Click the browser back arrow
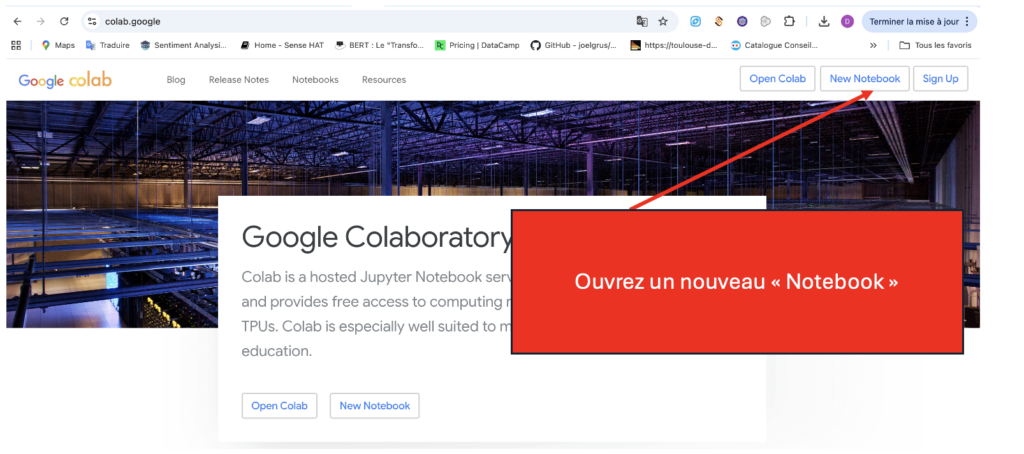Screen dimensions: 1024x454 coord(17,21)
